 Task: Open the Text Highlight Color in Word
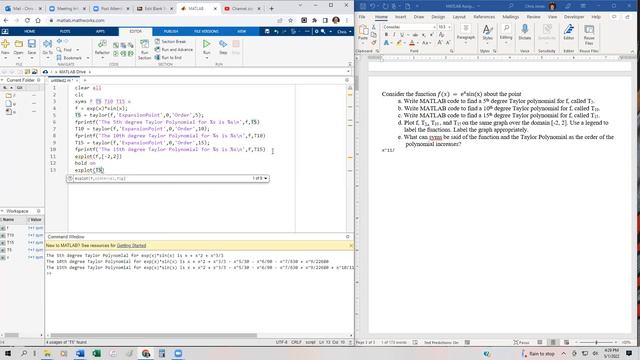pyautogui.click(x=399, y=42)
